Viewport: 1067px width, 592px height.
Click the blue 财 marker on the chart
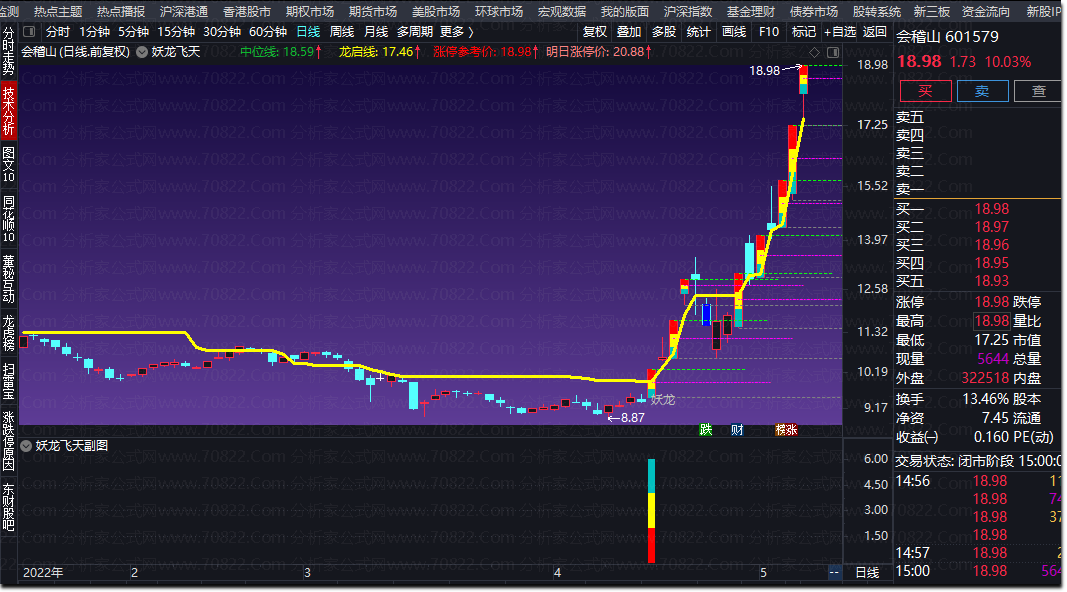tap(736, 429)
